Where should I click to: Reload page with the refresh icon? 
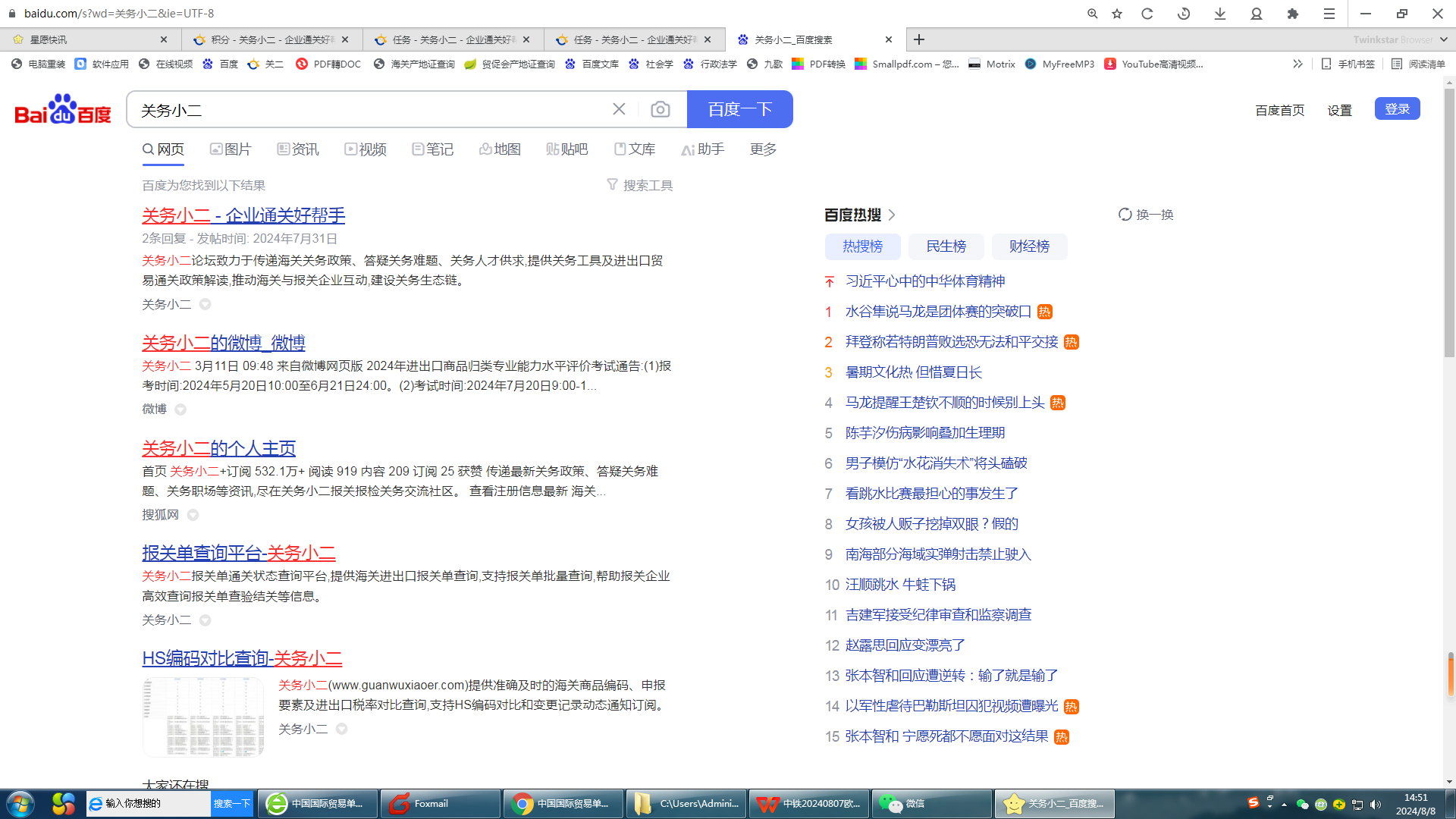click(x=1147, y=14)
